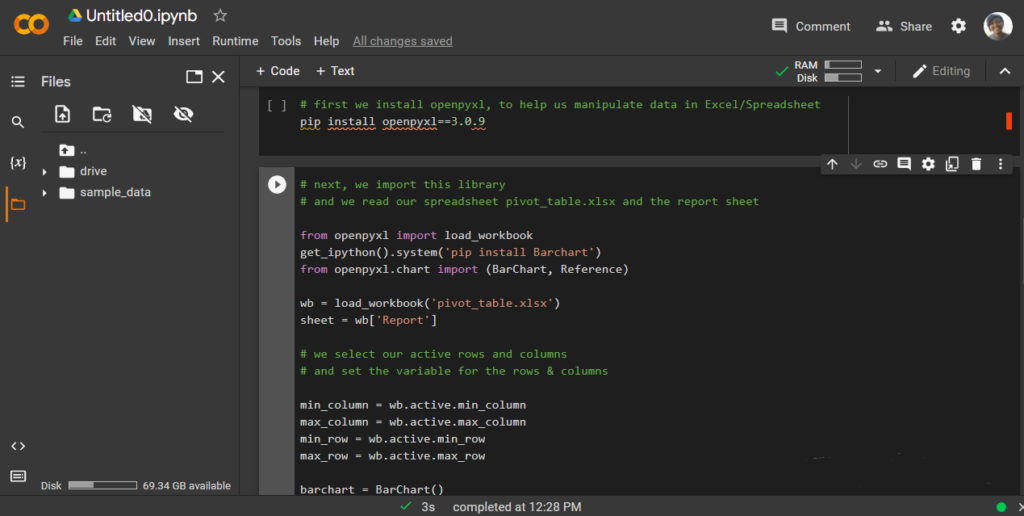Collapse the header with chevron
The image size is (1024, 516).
click(x=1004, y=71)
